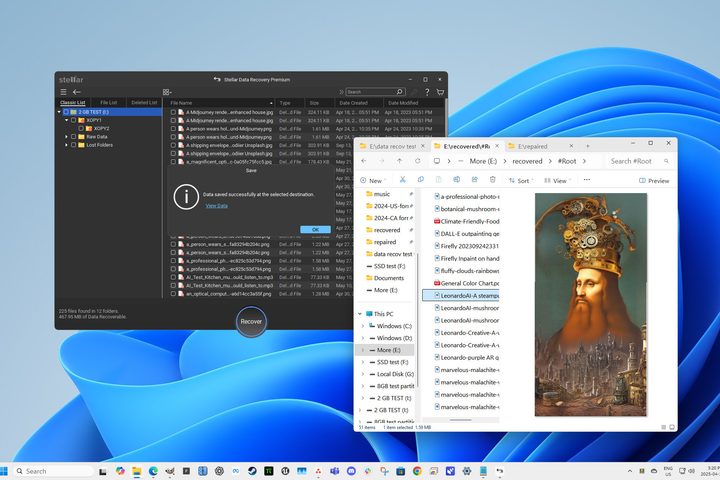Tick checkbox for a_magnificent_opti file

(173, 162)
